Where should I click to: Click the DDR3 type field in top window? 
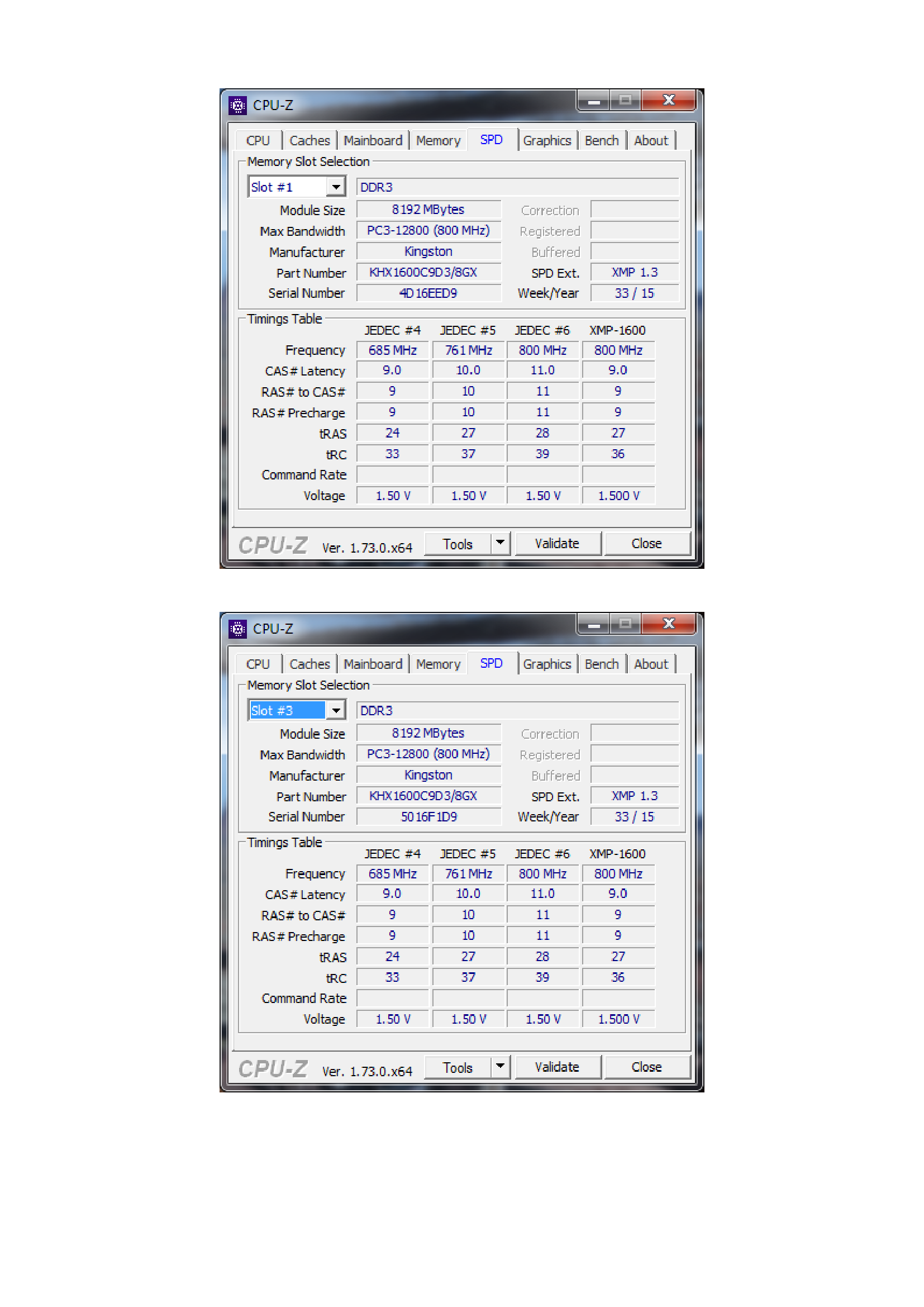[518, 187]
